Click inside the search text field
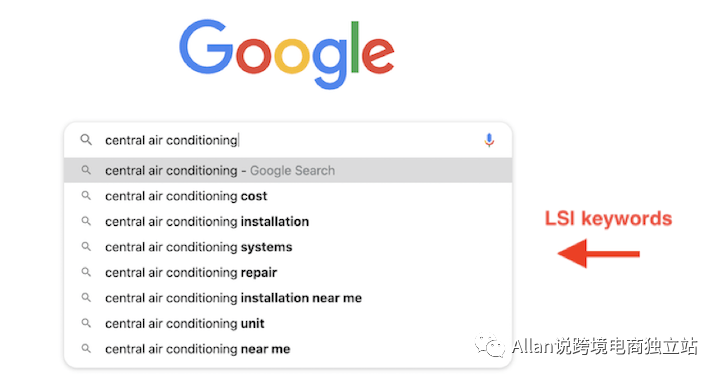The image size is (721, 379). [x=290, y=140]
